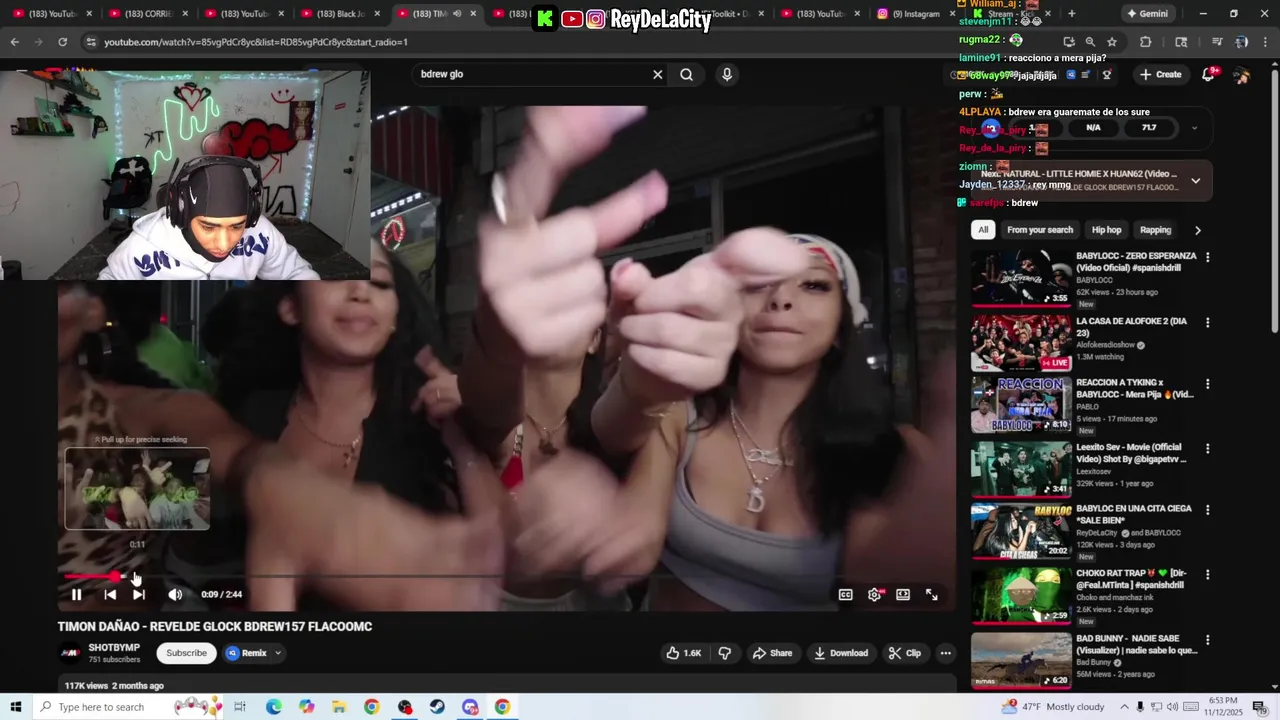Click the Create button

1160,74
